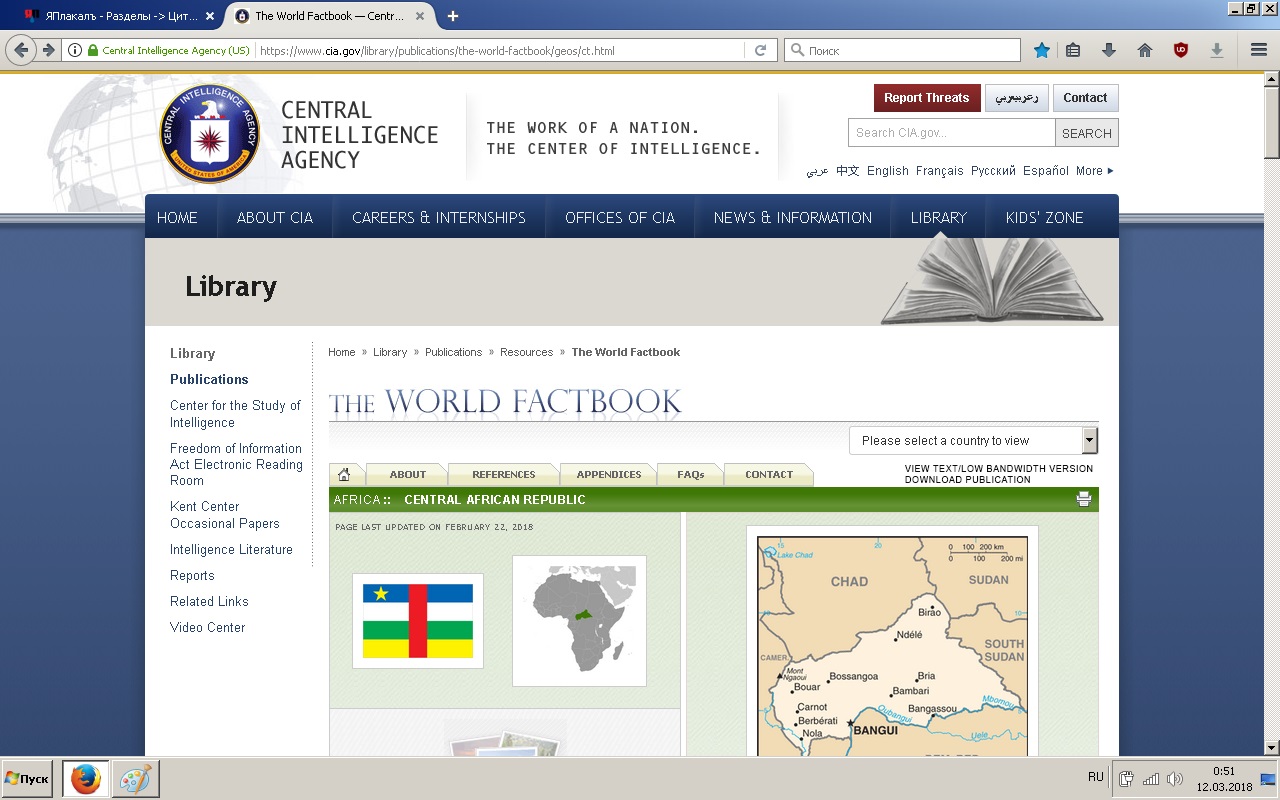This screenshot has width=1280, height=800.
Task: Click the Factbook home icon tab
Action: 345,474
